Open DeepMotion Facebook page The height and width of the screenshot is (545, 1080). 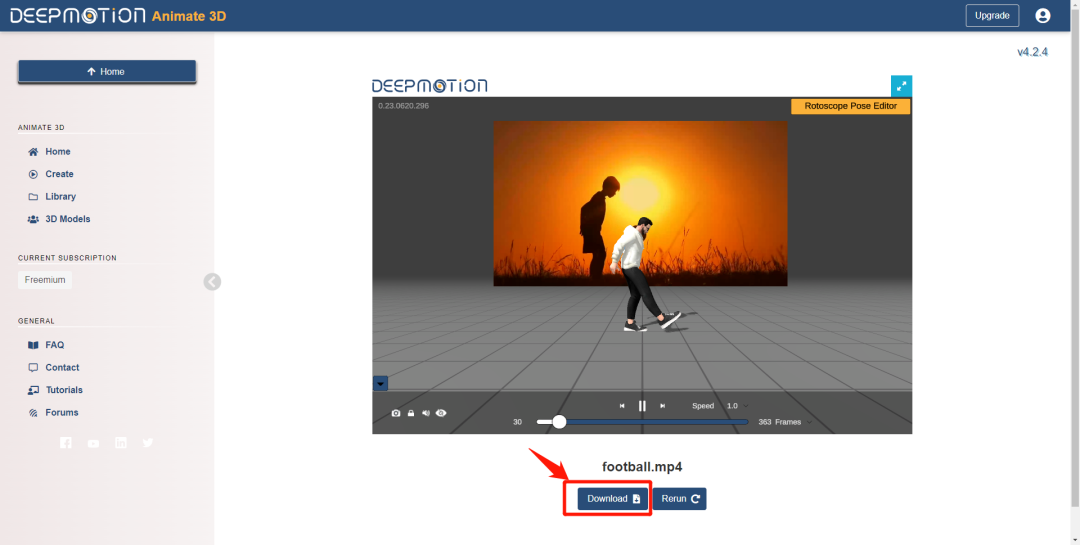pyautogui.click(x=65, y=443)
